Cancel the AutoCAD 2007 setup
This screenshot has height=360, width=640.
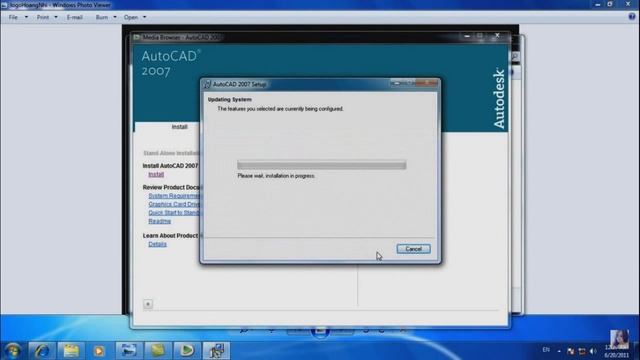(x=413, y=249)
